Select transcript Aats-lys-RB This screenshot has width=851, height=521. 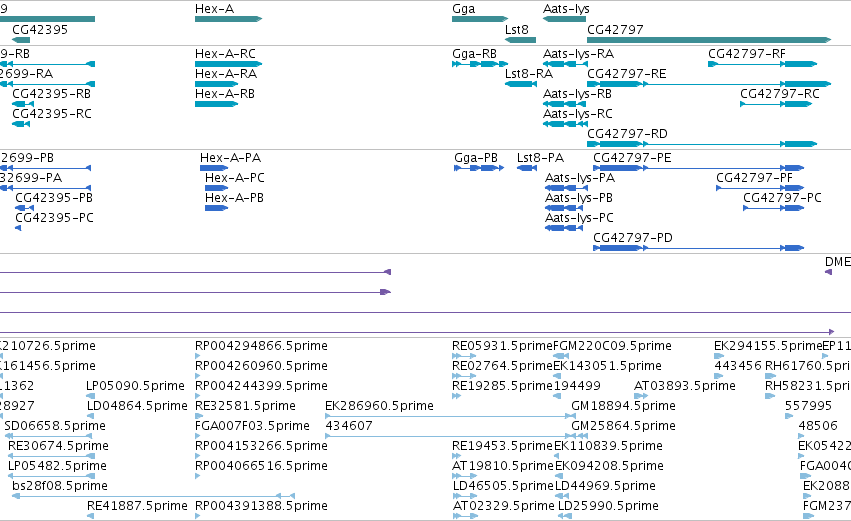[564, 104]
